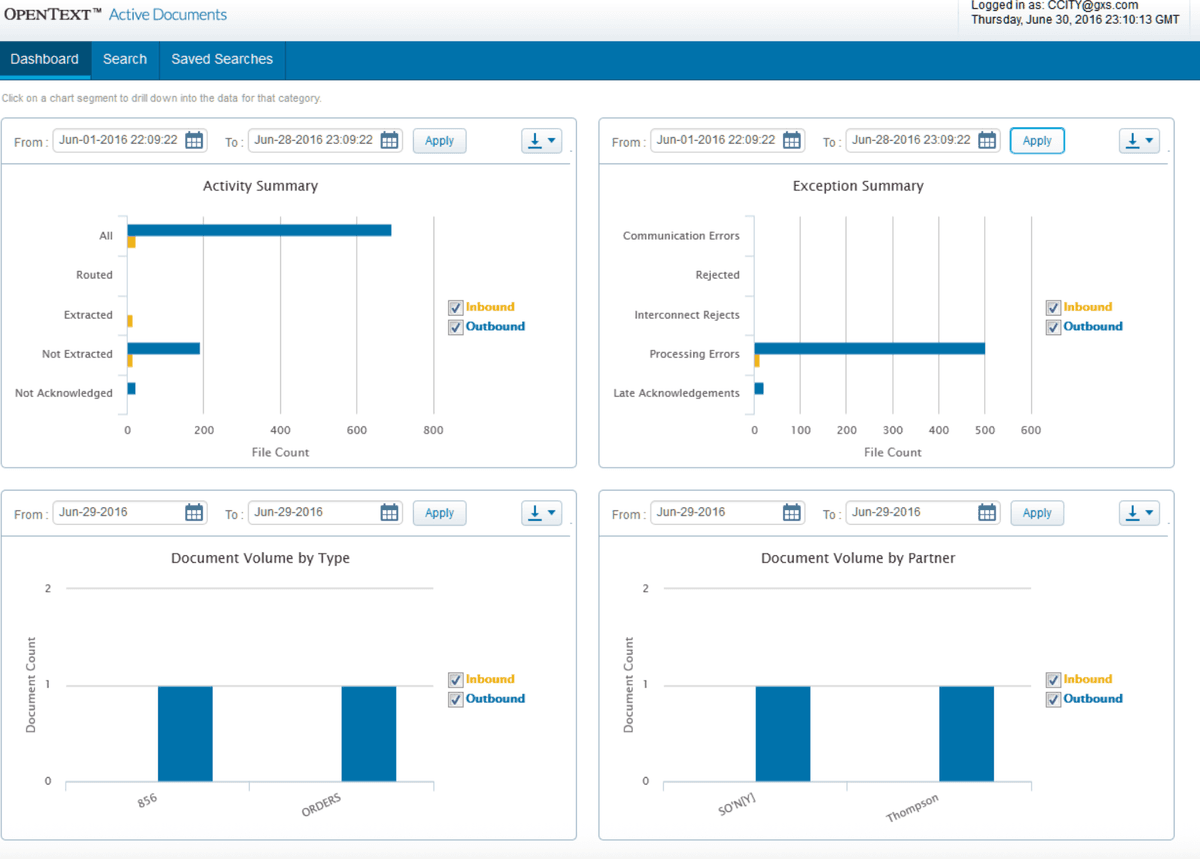Viewport: 1200px width, 859px height.
Task: Apply the date range on the Activity Summary chart
Action: (439, 140)
